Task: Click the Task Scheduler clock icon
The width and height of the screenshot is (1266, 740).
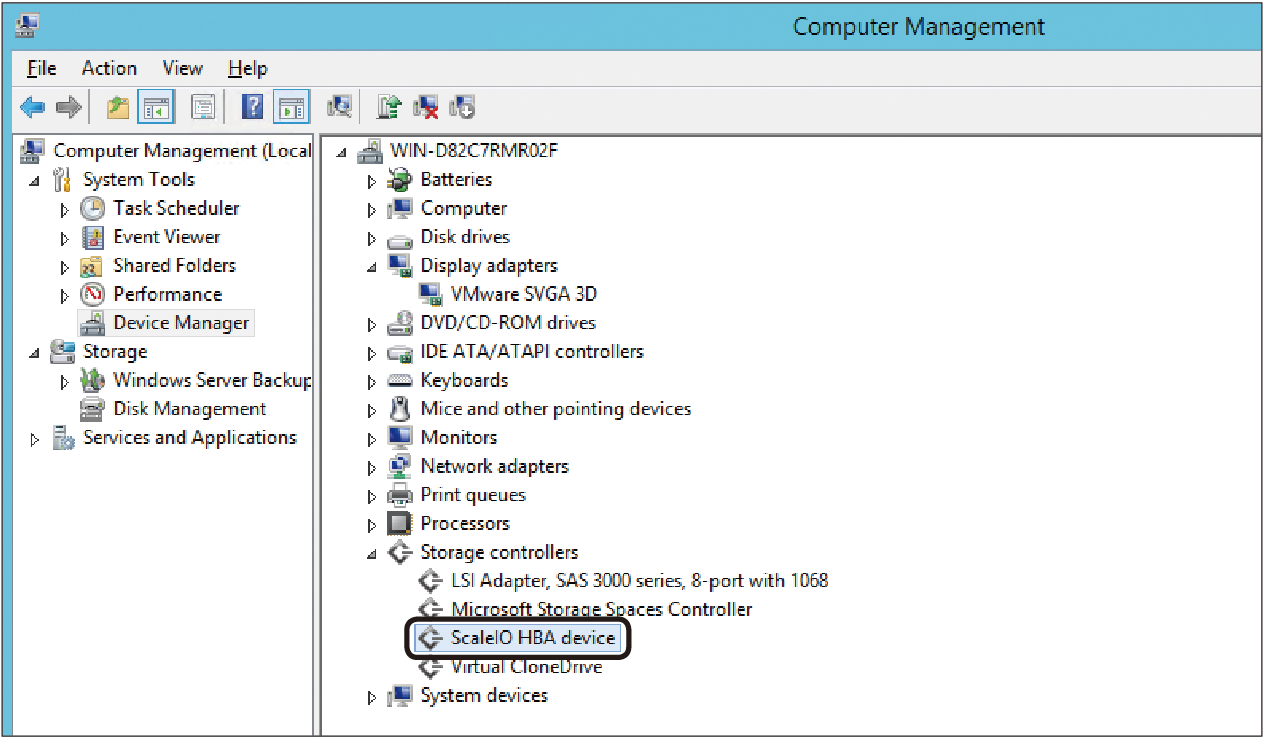Action: click(x=93, y=208)
